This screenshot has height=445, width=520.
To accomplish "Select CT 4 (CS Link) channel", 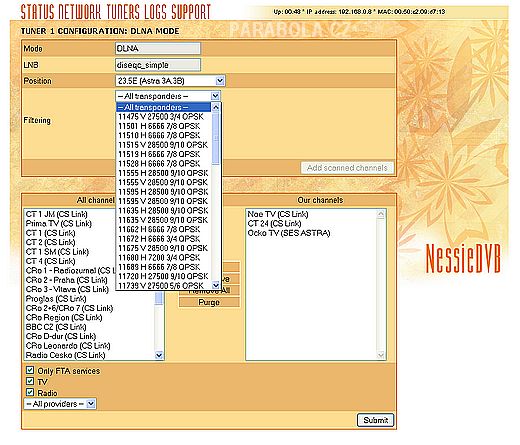I will pos(51,261).
